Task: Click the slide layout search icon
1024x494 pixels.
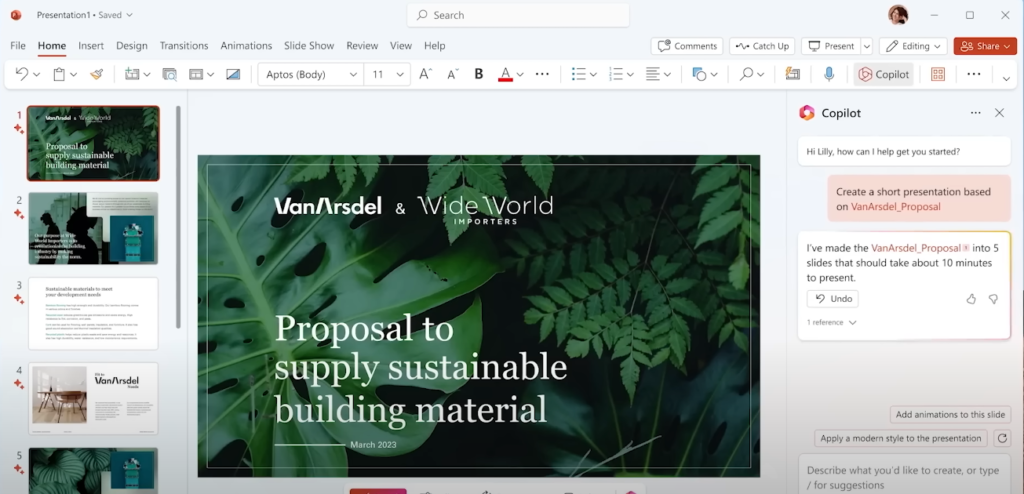Action: [x=169, y=74]
